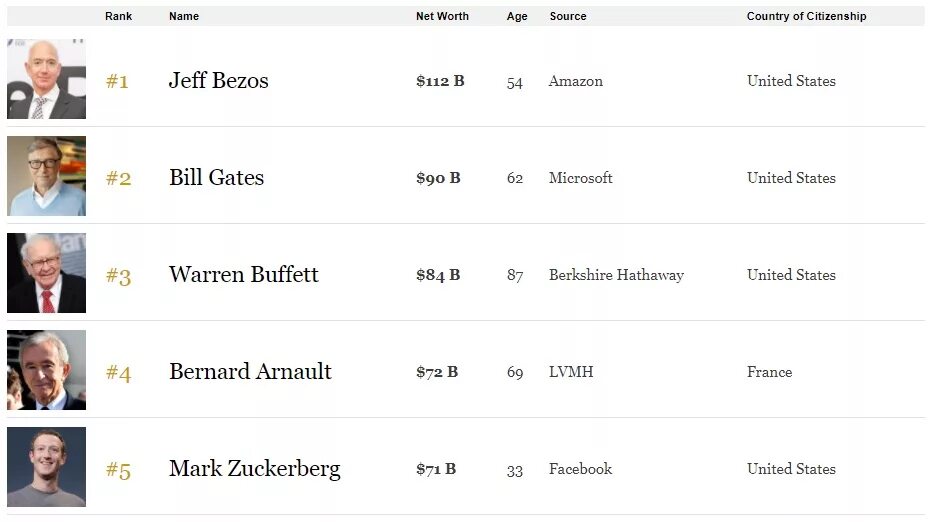930x522 pixels.
Task: Click Bill Gates profile photo
Action: pyautogui.click(x=46, y=177)
